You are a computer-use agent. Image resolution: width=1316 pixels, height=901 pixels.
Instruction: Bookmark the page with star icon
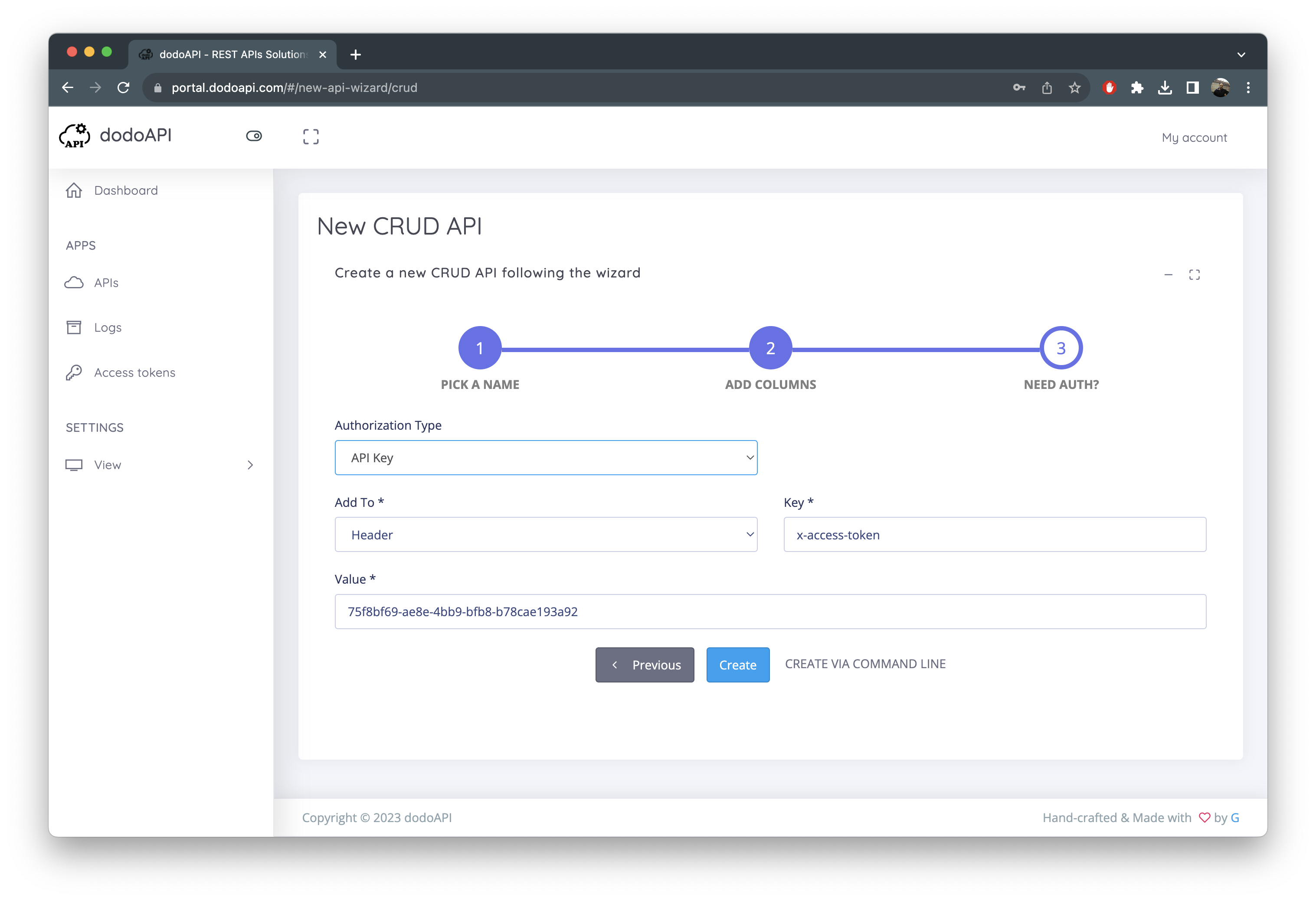[1075, 88]
